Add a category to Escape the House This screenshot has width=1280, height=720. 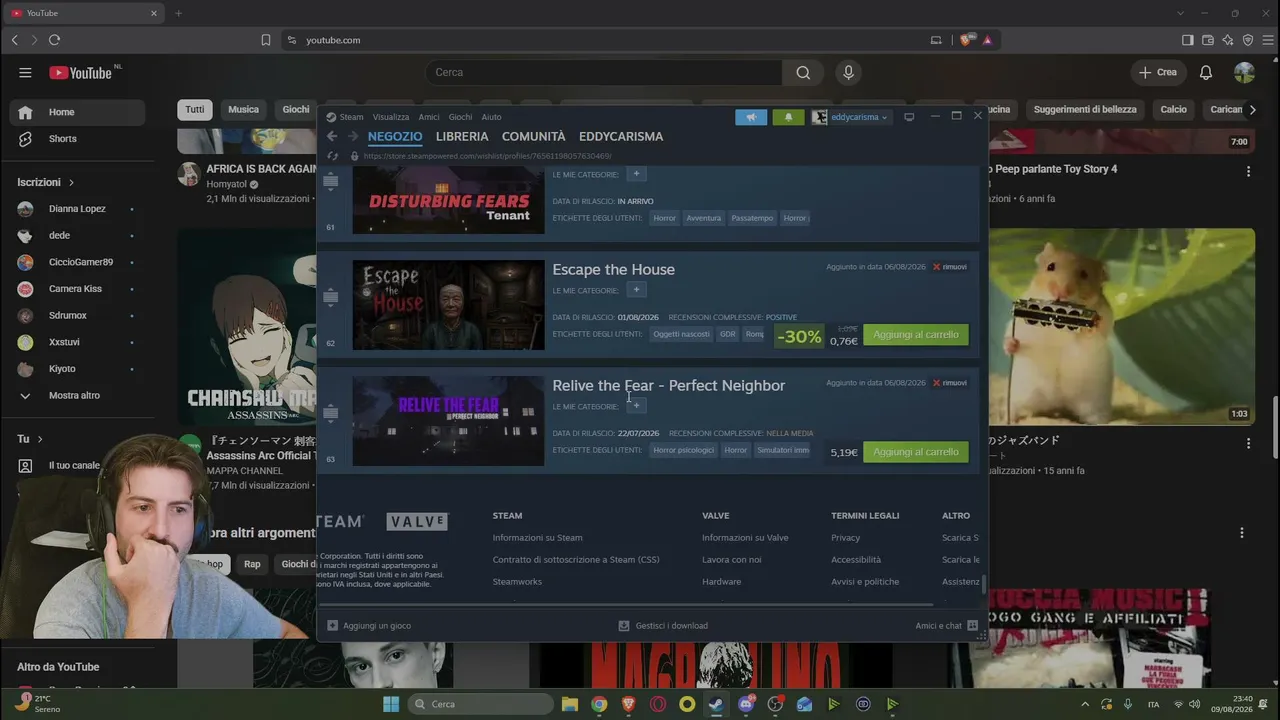(636, 290)
